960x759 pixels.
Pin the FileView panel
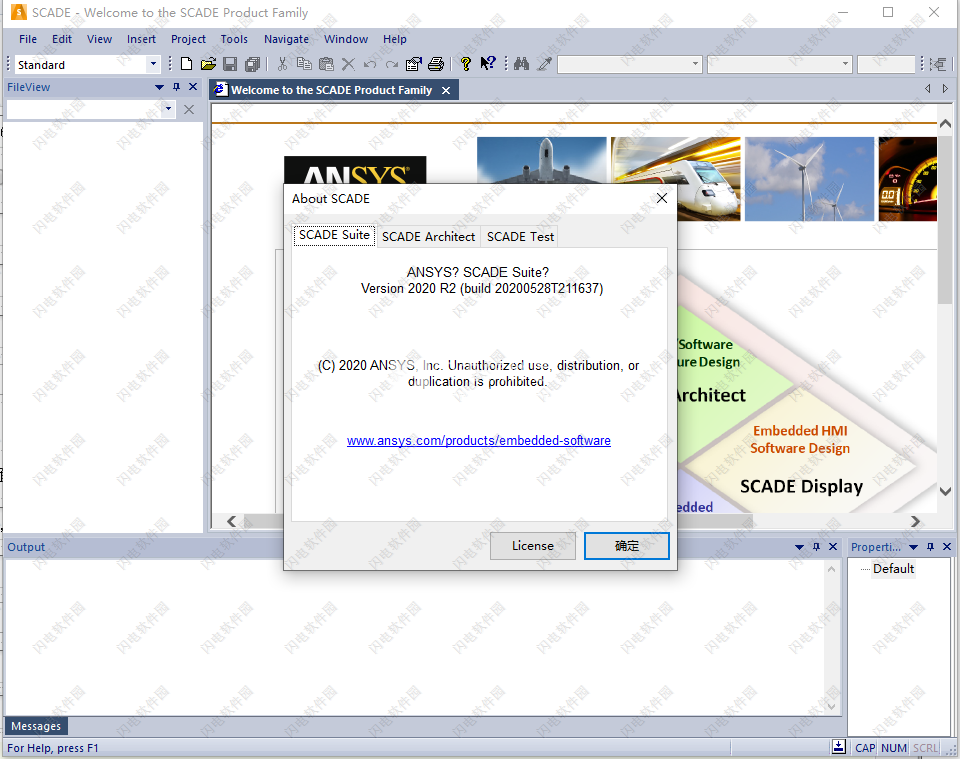coord(176,87)
